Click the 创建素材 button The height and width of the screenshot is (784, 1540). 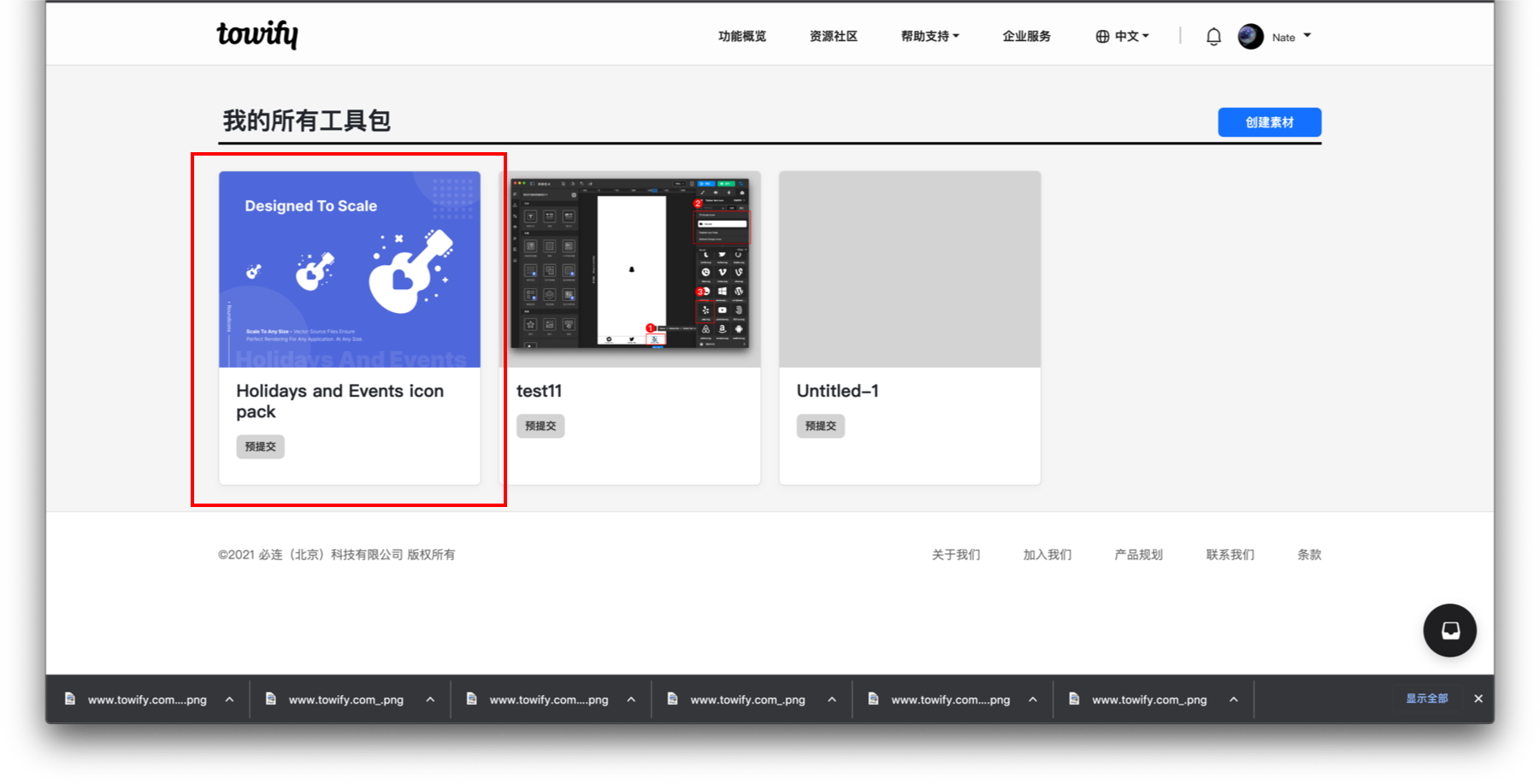click(1269, 121)
